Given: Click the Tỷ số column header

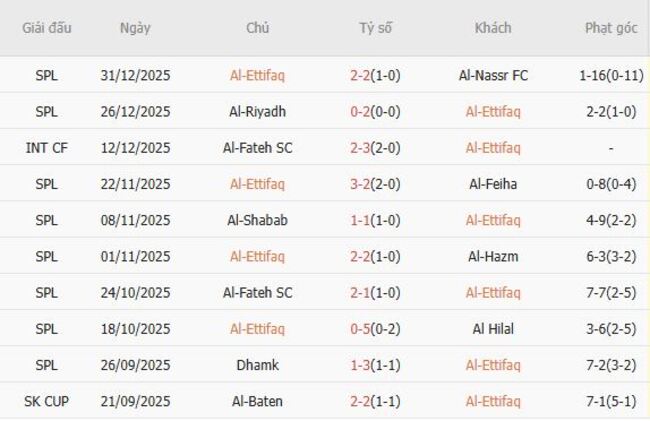Looking at the screenshot, I should coord(376,28).
